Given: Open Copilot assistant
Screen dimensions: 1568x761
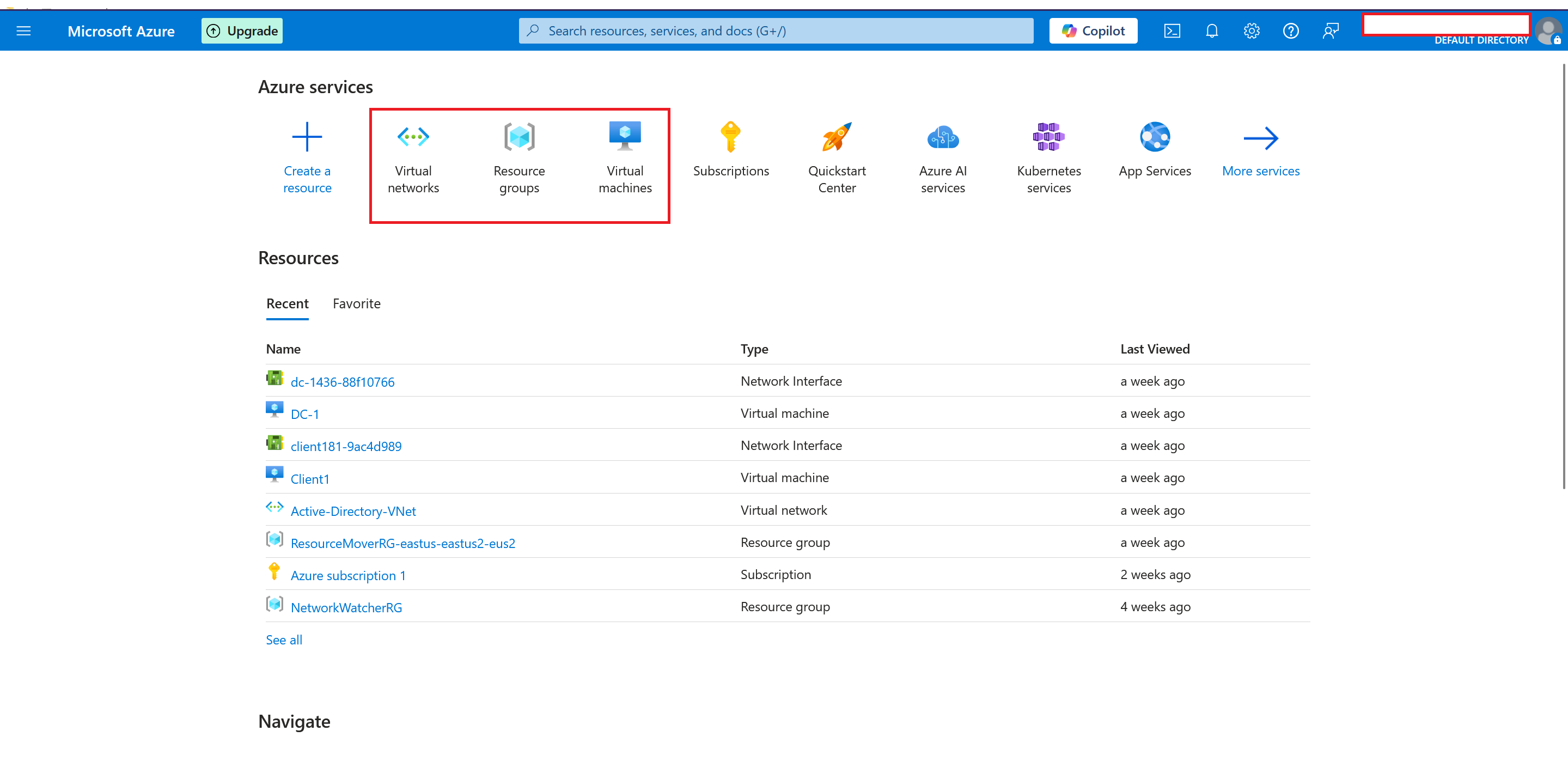Looking at the screenshot, I should pos(1093,31).
